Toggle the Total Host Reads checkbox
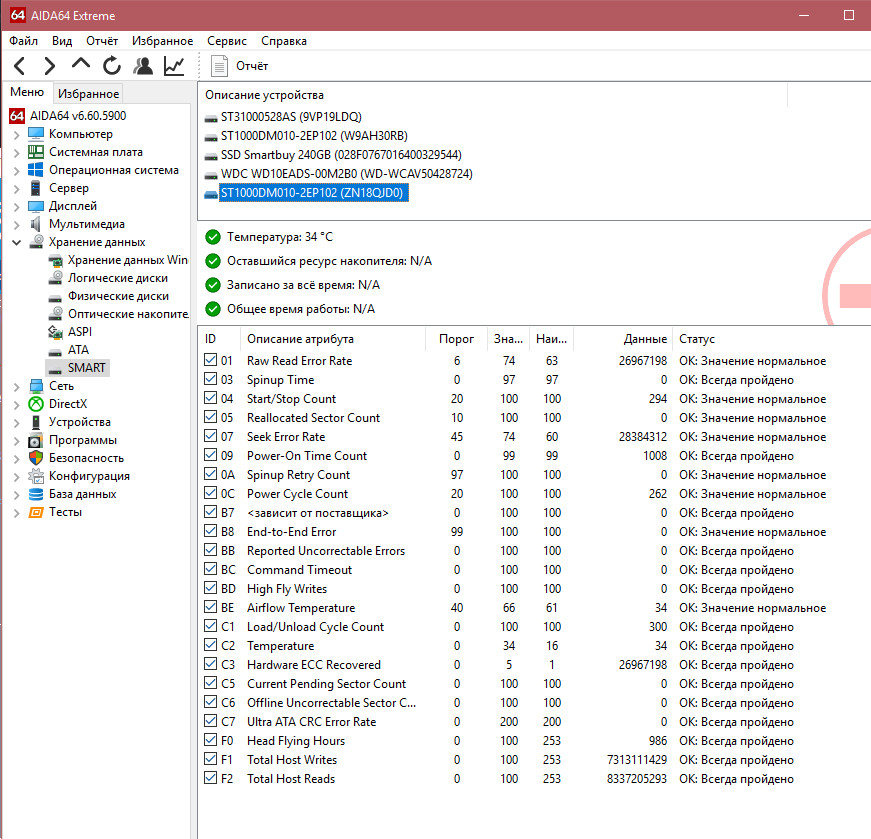 tap(211, 778)
